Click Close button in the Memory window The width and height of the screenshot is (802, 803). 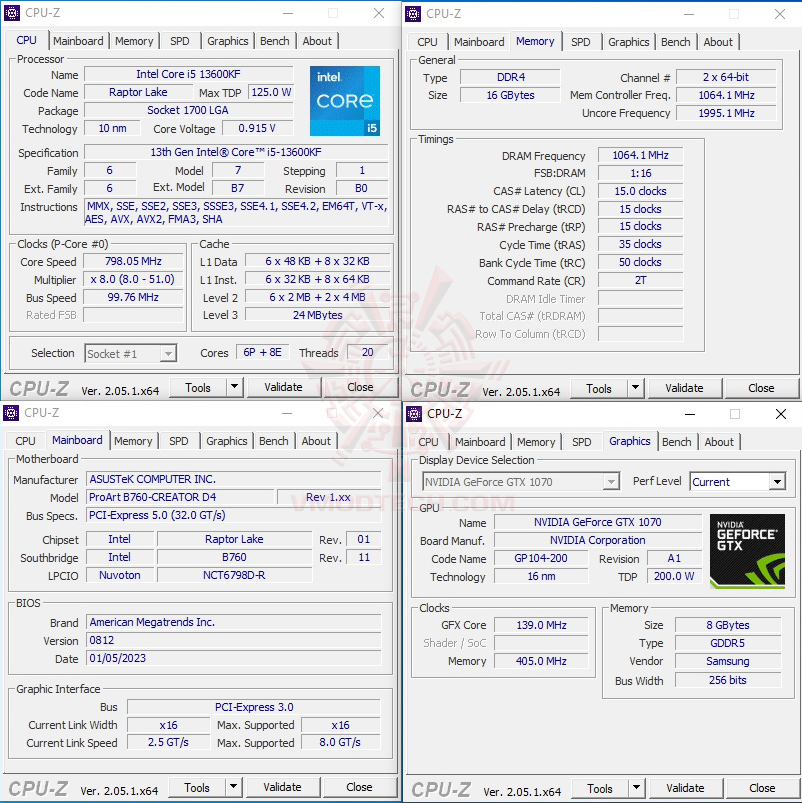click(761, 388)
